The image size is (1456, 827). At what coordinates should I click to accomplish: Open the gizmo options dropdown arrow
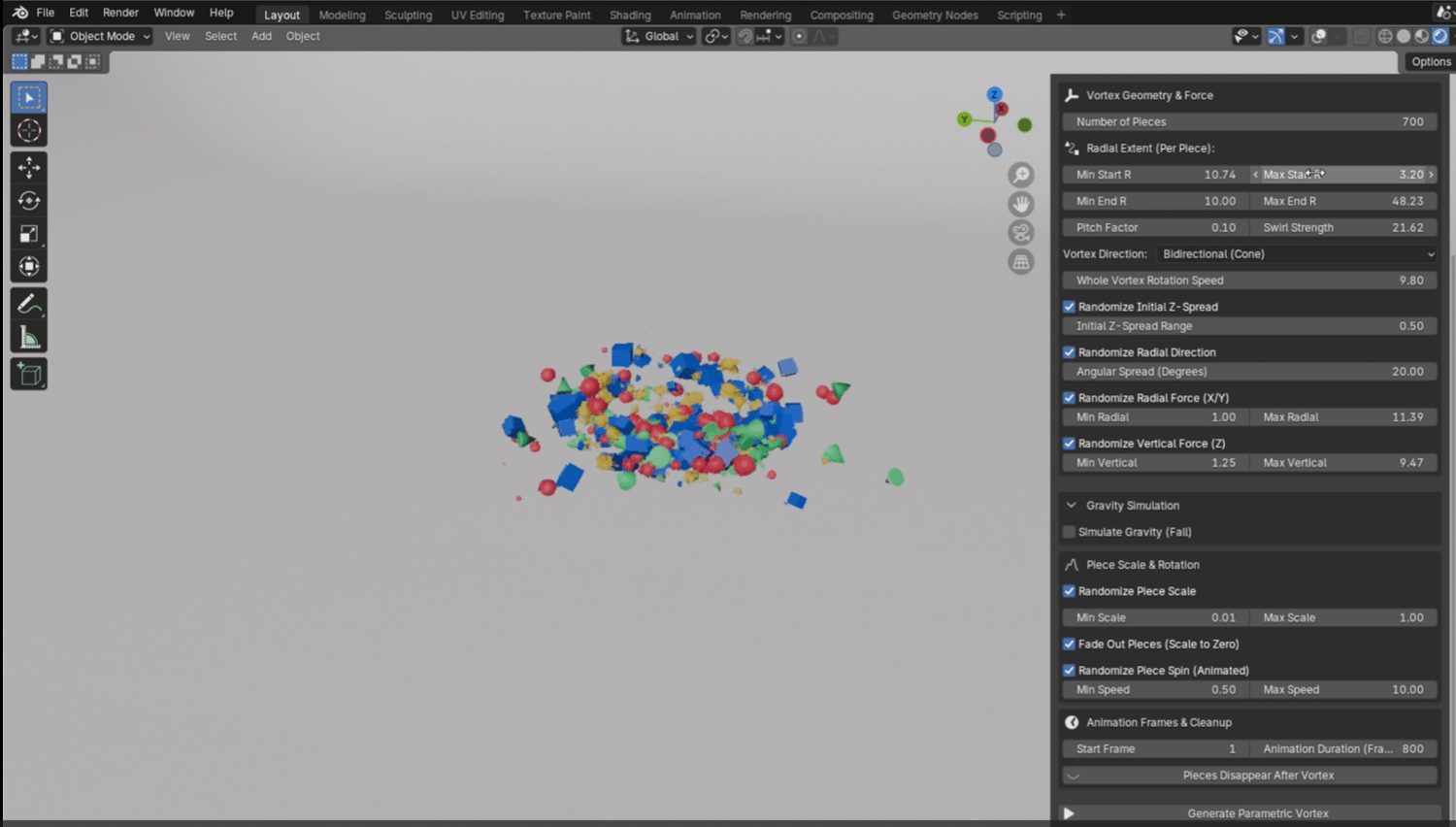[x=1294, y=36]
